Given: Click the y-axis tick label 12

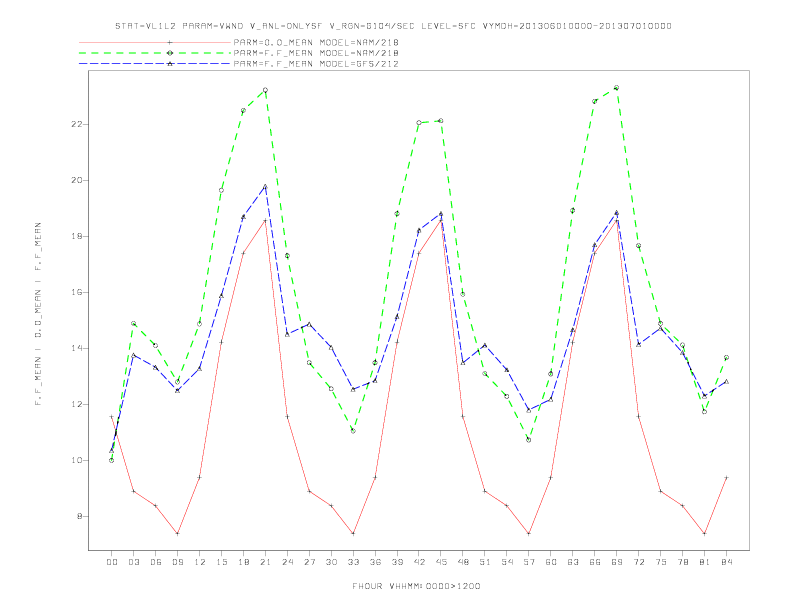Looking at the screenshot, I should coord(76,405).
